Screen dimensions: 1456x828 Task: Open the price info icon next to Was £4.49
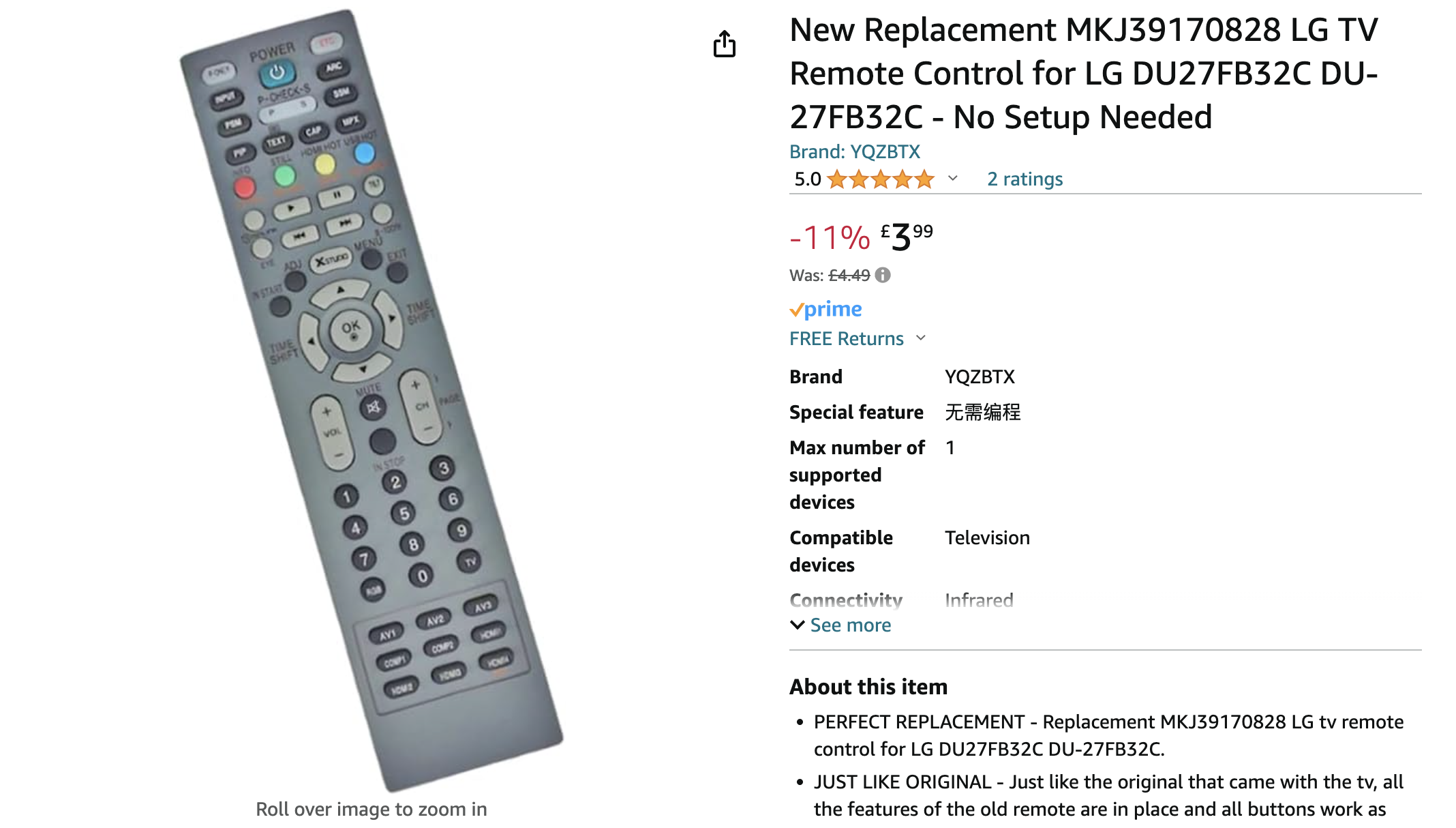tap(883, 275)
